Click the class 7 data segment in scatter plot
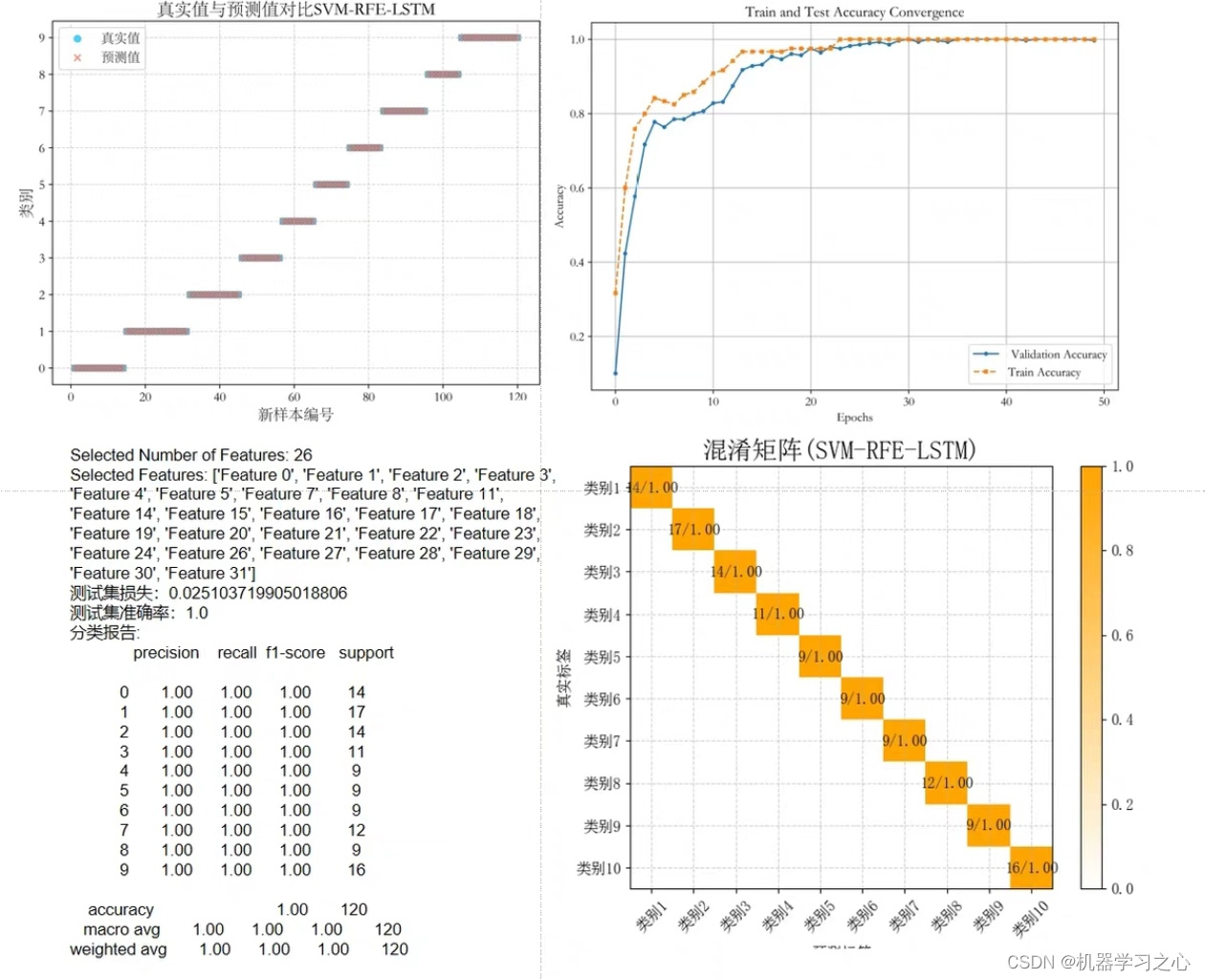This screenshot has width=1205, height=980. 404,111
